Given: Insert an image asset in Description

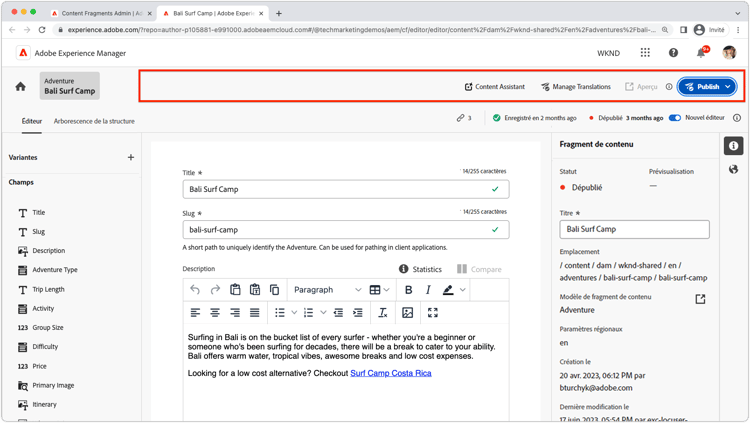Looking at the screenshot, I should click(x=408, y=312).
